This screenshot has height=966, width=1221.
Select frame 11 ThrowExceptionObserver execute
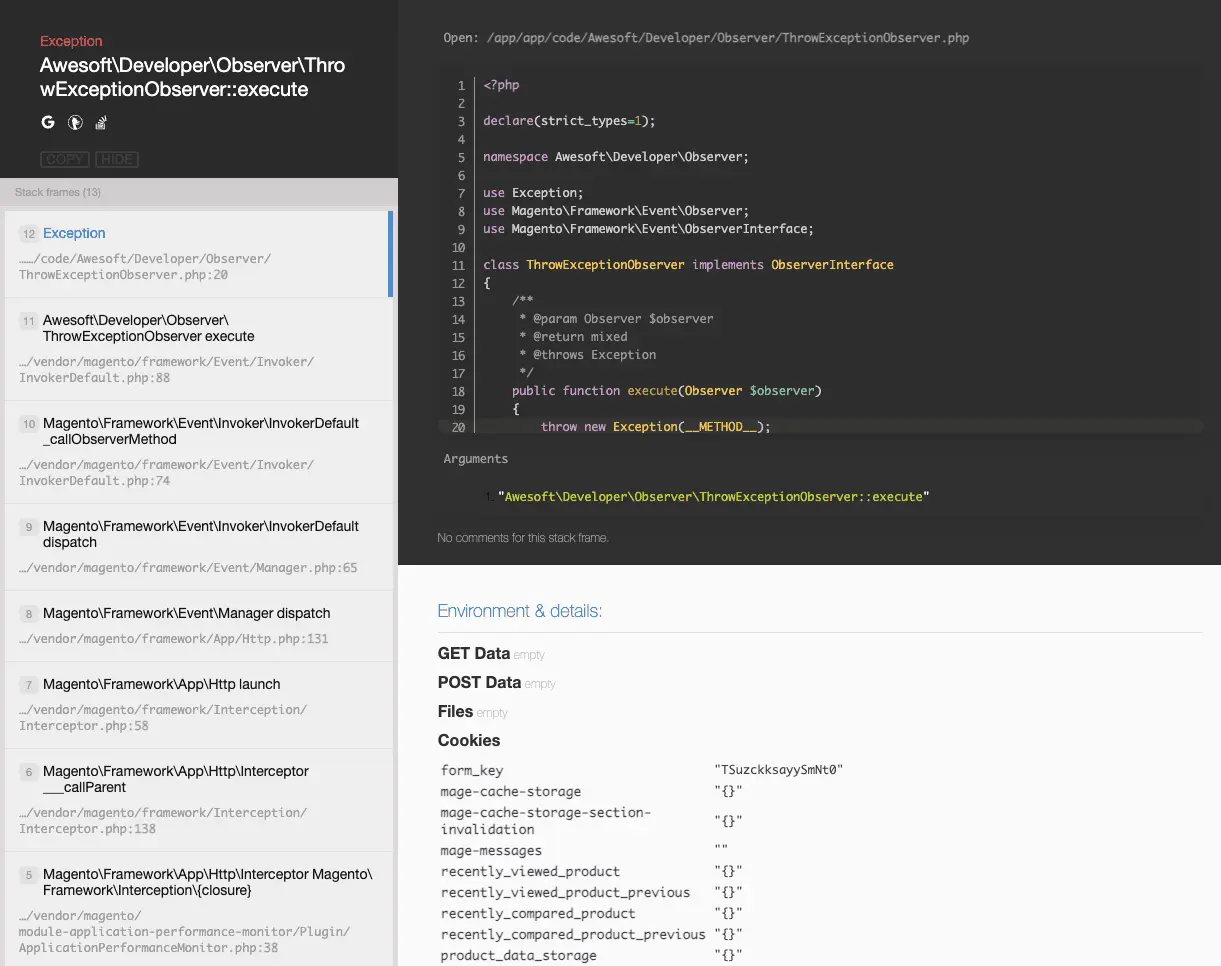click(148, 328)
